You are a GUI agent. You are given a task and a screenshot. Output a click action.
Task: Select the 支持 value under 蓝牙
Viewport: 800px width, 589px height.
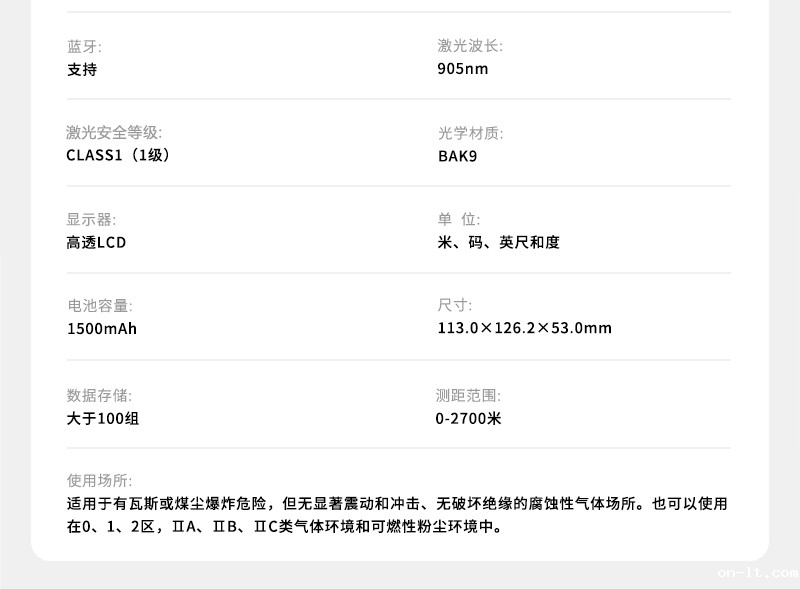tap(81, 70)
